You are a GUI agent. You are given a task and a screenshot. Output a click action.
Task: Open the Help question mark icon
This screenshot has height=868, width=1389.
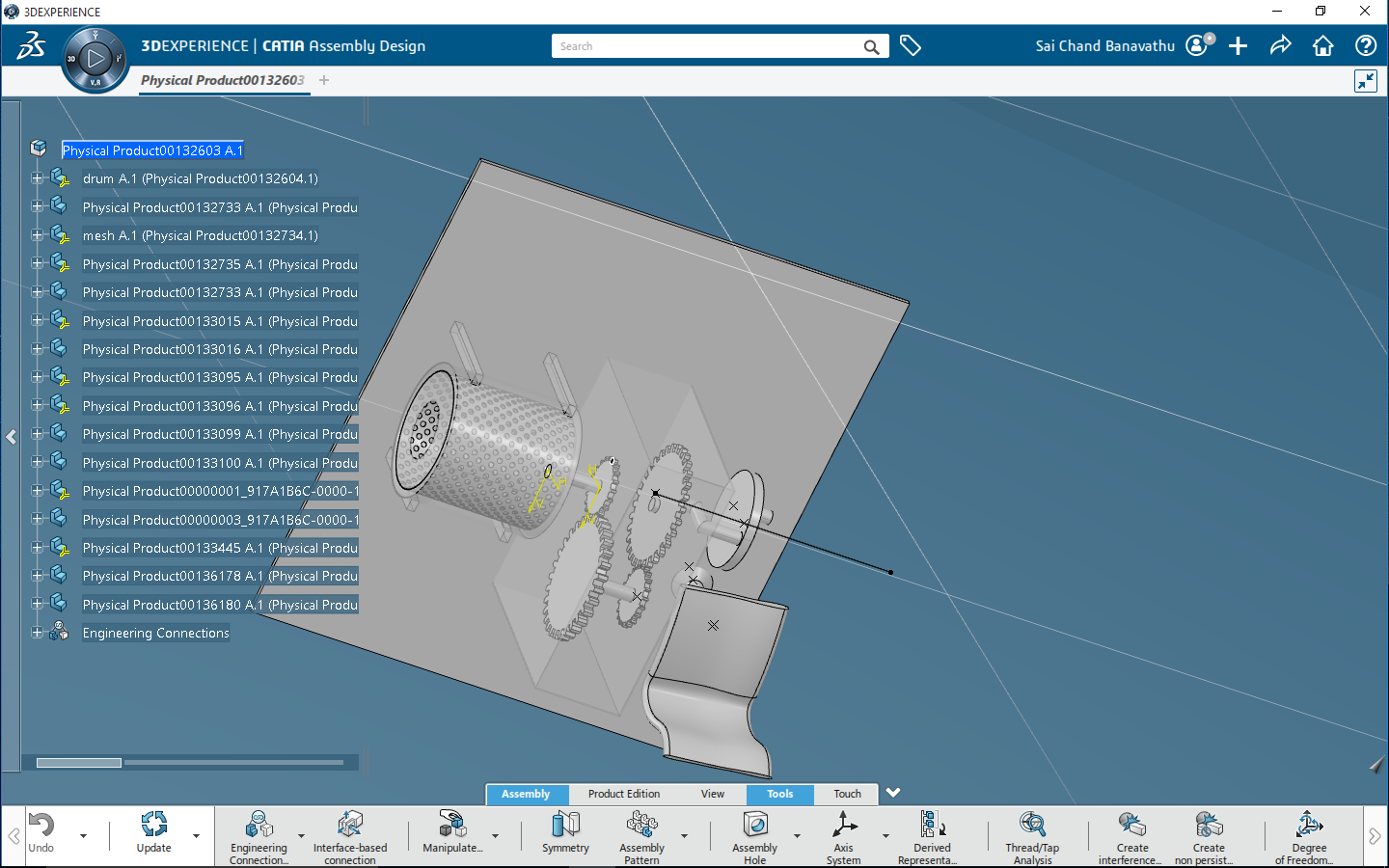coord(1366,45)
